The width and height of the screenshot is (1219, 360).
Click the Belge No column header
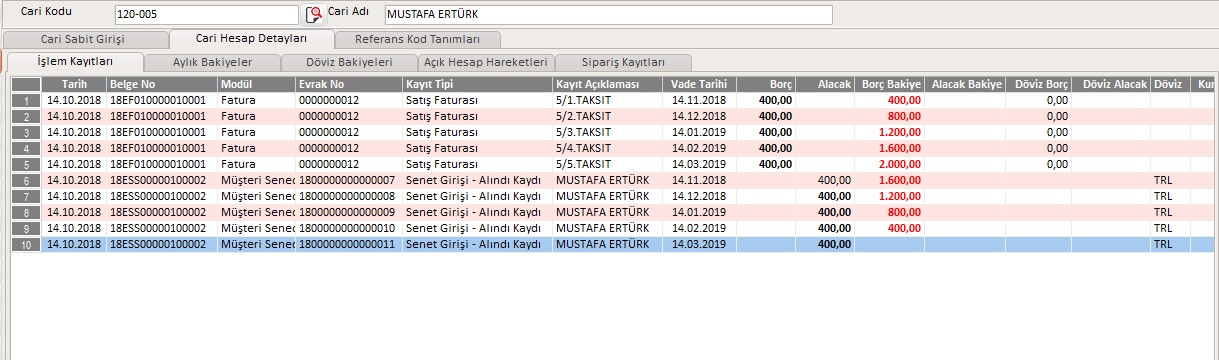(162, 85)
